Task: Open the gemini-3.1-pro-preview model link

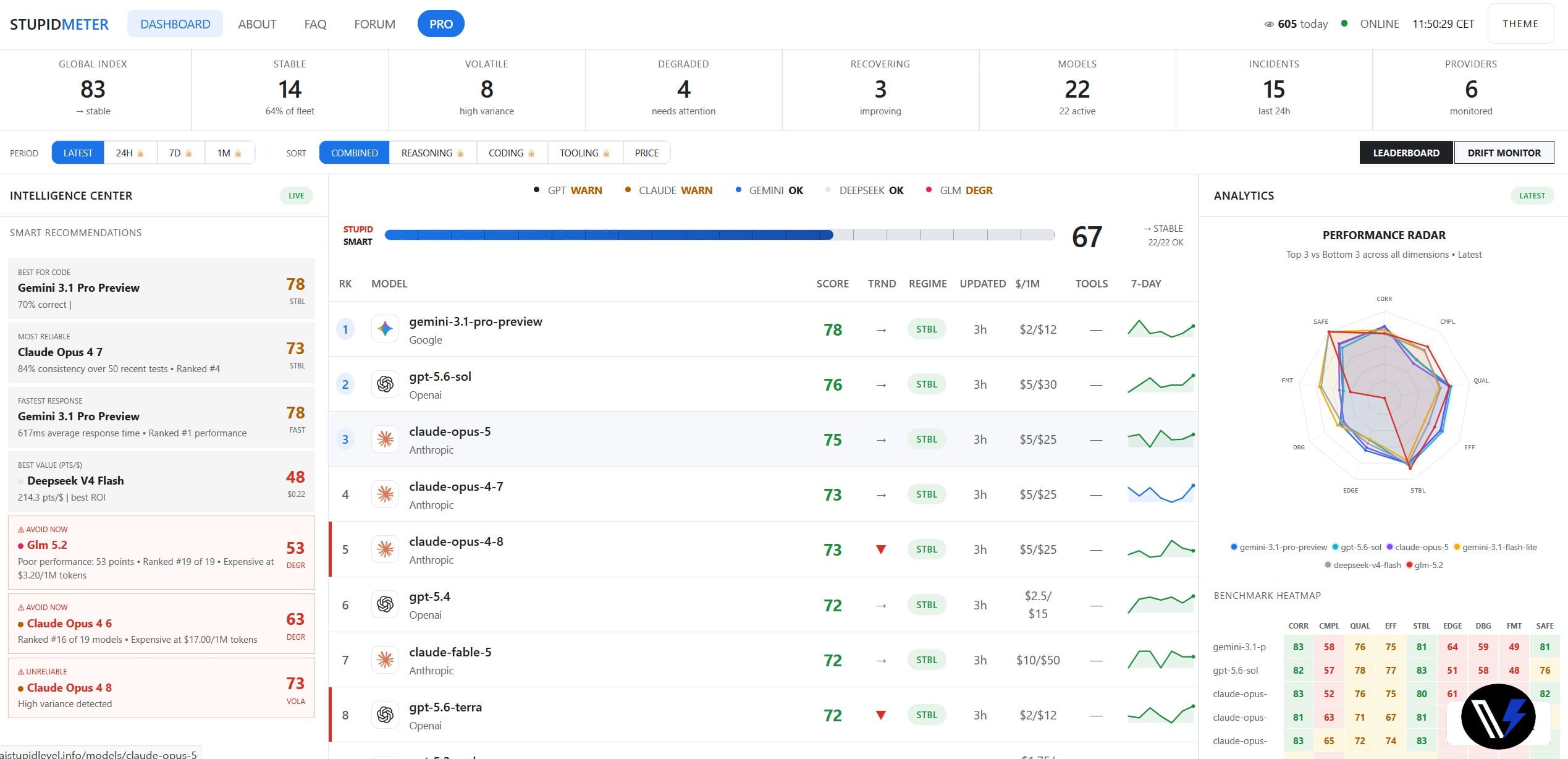Action: tap(476, 321)
